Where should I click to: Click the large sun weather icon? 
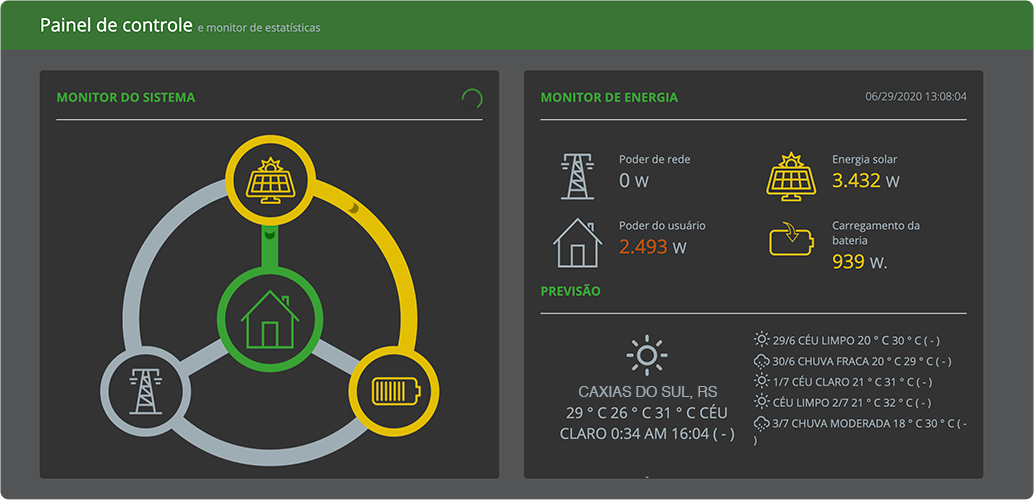click(646, 355)
